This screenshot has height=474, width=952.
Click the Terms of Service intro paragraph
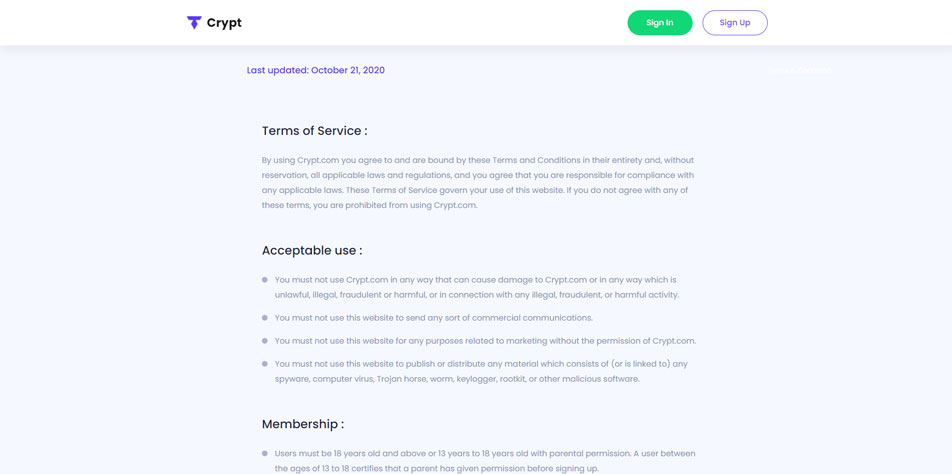pyautogui.click(x=477, y=182)
